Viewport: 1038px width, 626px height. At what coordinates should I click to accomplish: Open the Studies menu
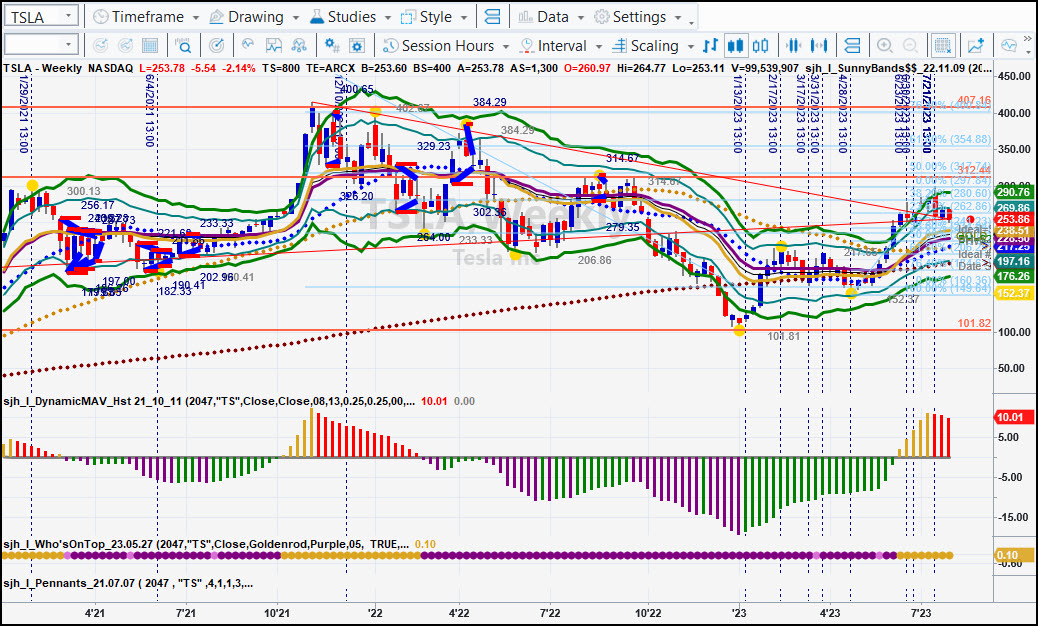[x=352, y=17]
